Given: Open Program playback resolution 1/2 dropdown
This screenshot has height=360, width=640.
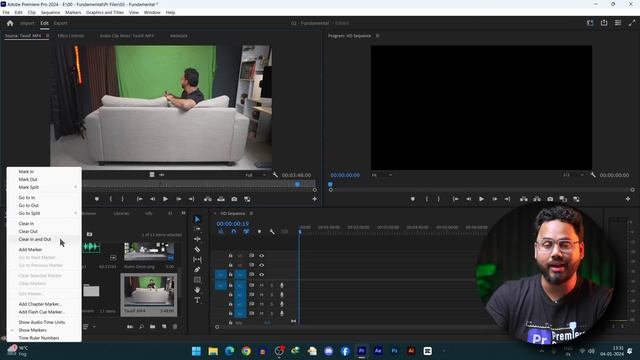Looking at the screenshot, I should click(x=573, y=175).
